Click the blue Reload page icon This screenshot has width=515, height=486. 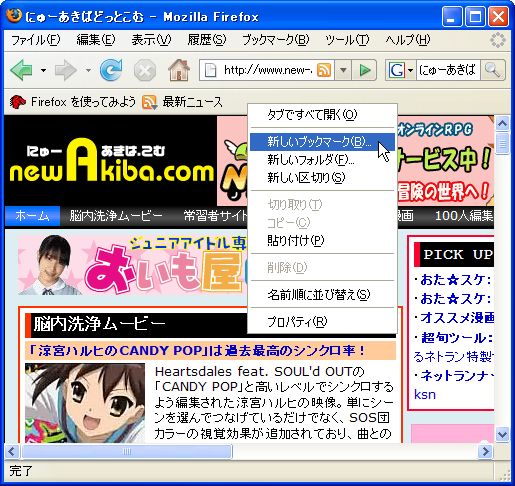point(111,70)
